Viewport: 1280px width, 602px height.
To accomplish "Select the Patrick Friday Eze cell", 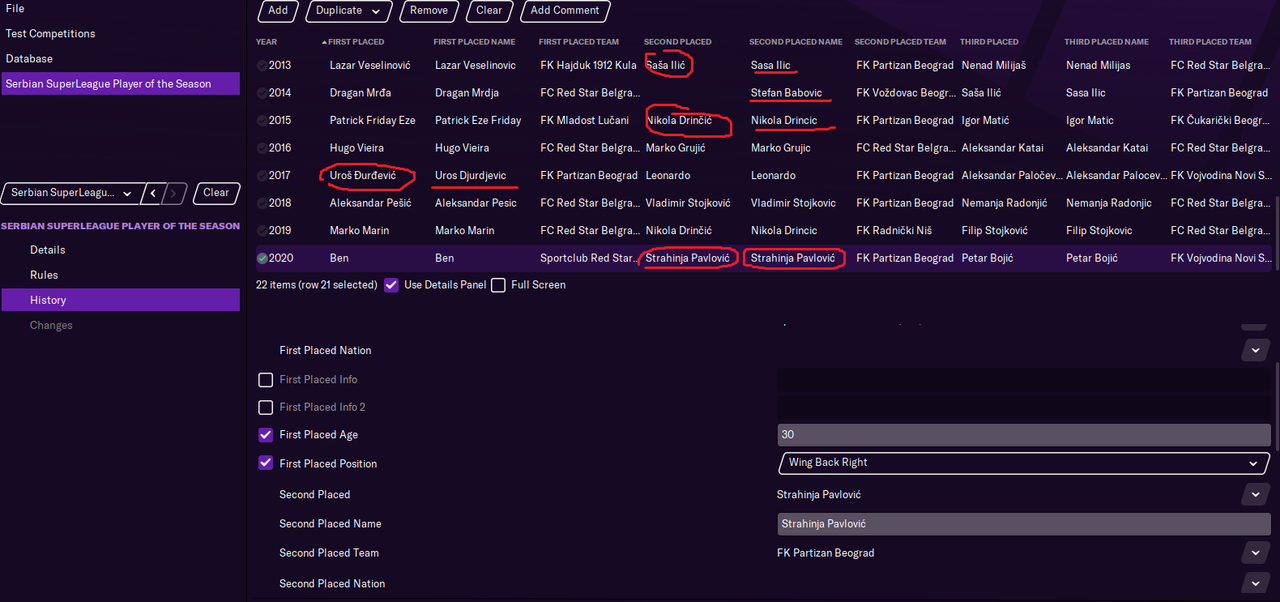I will [372, 120].
